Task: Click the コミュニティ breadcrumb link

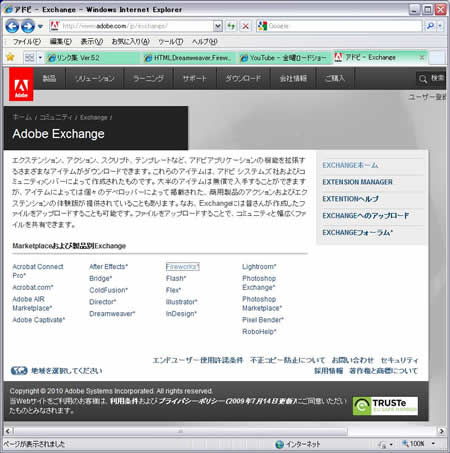Action: click(56, 117)
